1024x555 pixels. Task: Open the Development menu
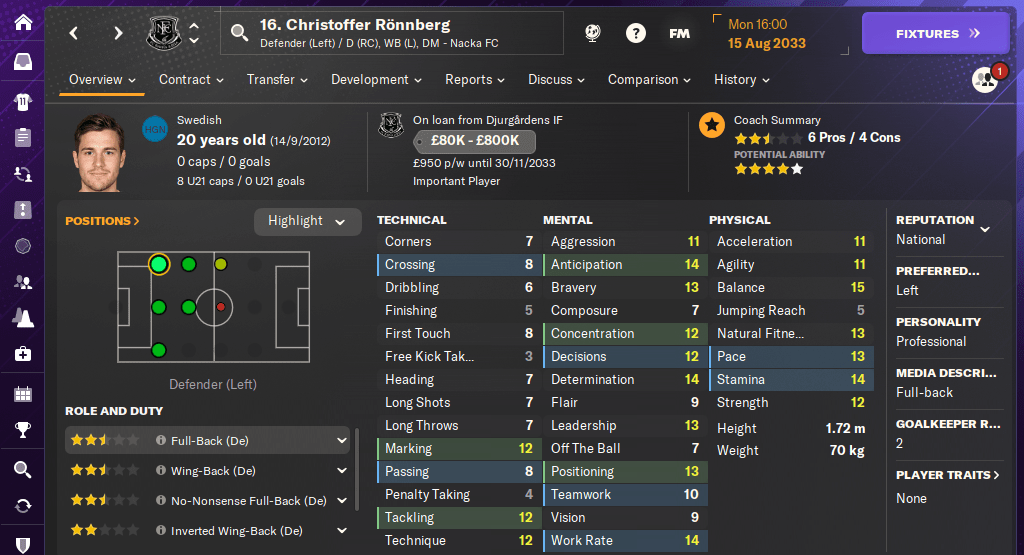(377, 80)
